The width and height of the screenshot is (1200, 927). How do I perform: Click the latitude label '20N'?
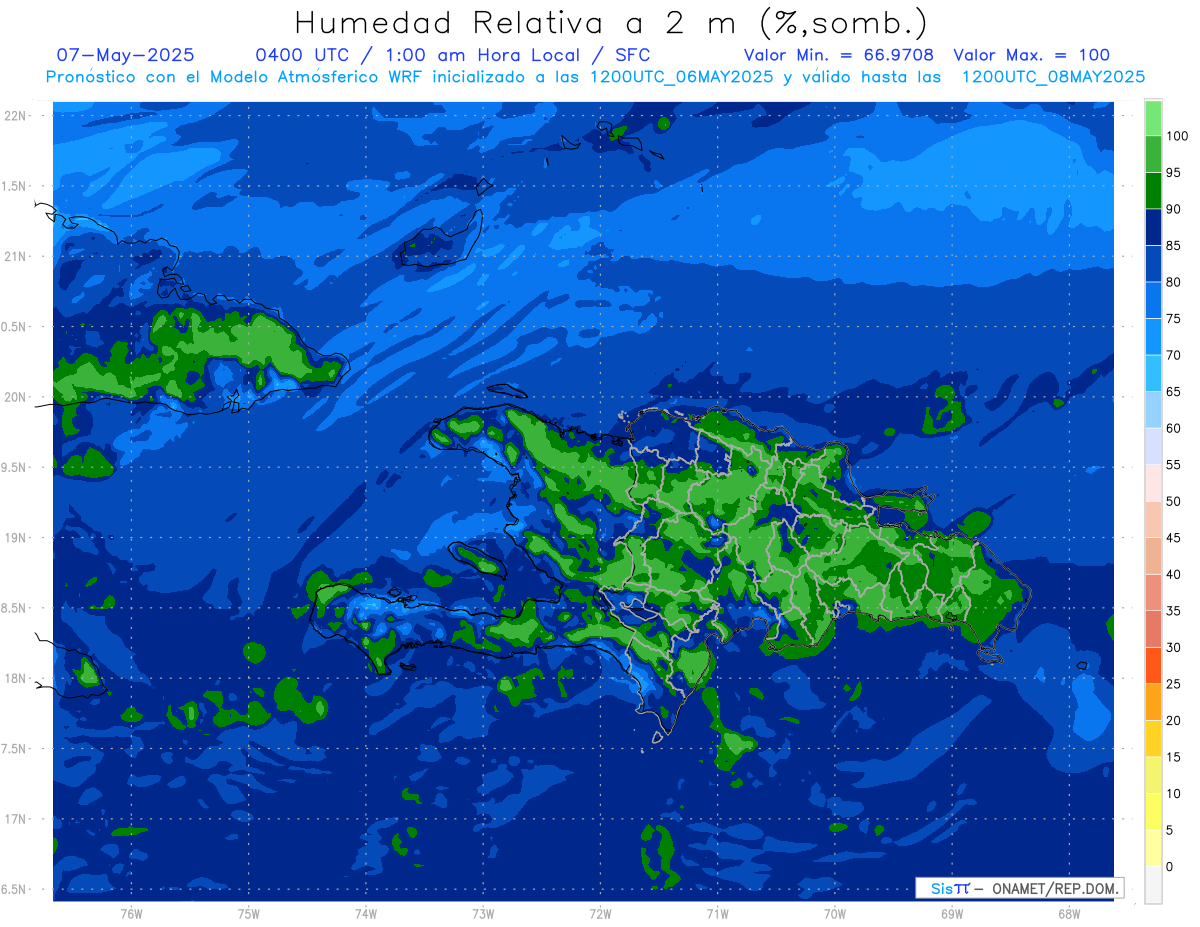coord(15,397)
